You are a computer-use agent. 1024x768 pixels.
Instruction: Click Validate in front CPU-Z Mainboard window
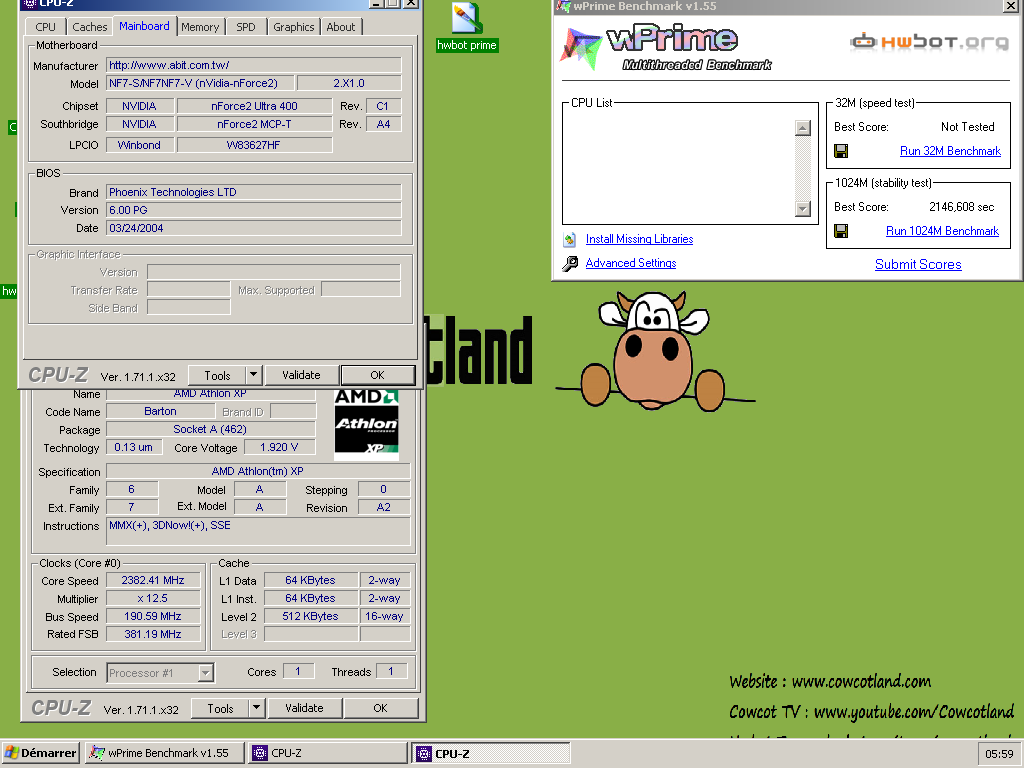click(301, 375)
